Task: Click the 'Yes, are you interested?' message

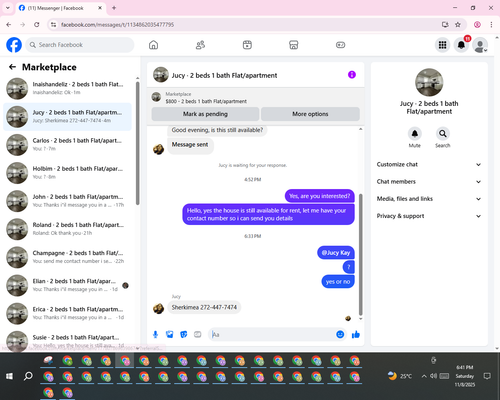Action: click(x=320, y=196)
